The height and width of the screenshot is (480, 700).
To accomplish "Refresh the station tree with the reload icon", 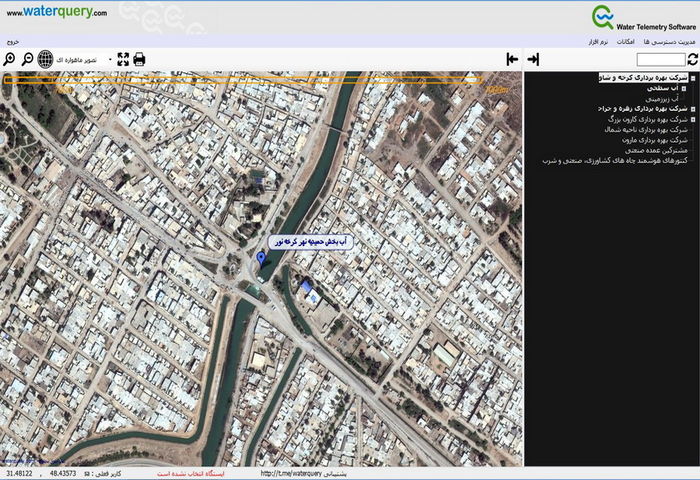I will pos(692,60).
